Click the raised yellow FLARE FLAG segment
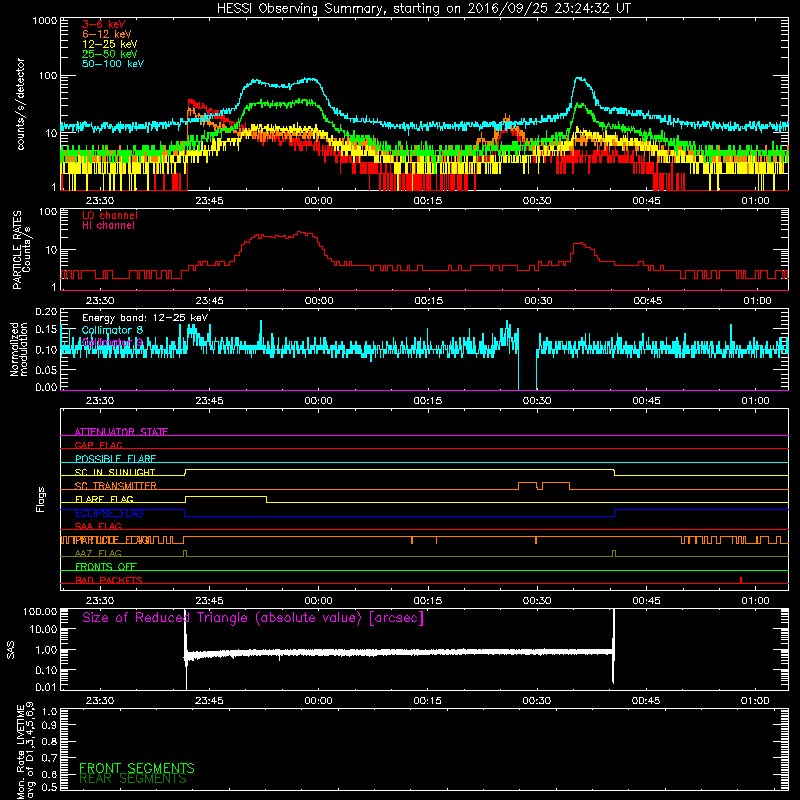 coord(226,497)
